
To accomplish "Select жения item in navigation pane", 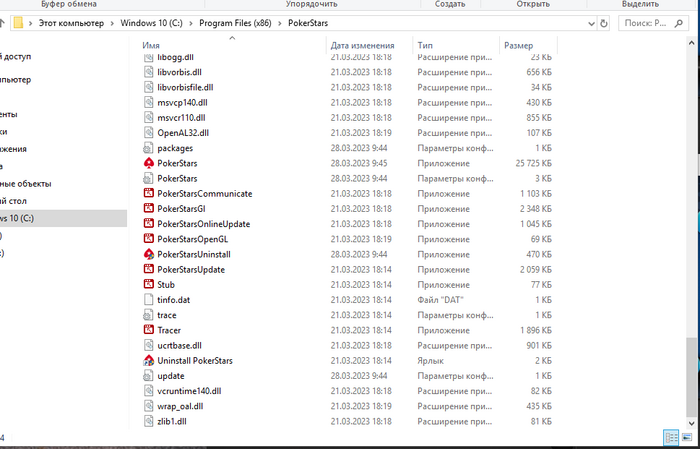I will point(13,149).
